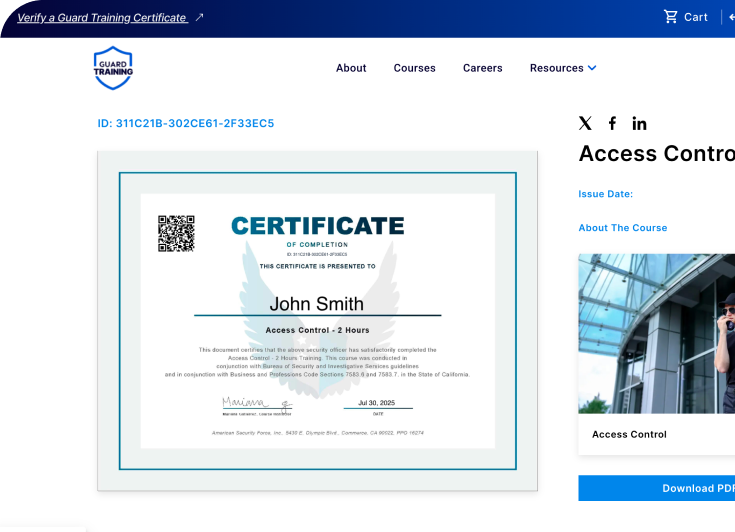Share certificate on X
The height and width of the screenshot is (532, 735).
585,123
